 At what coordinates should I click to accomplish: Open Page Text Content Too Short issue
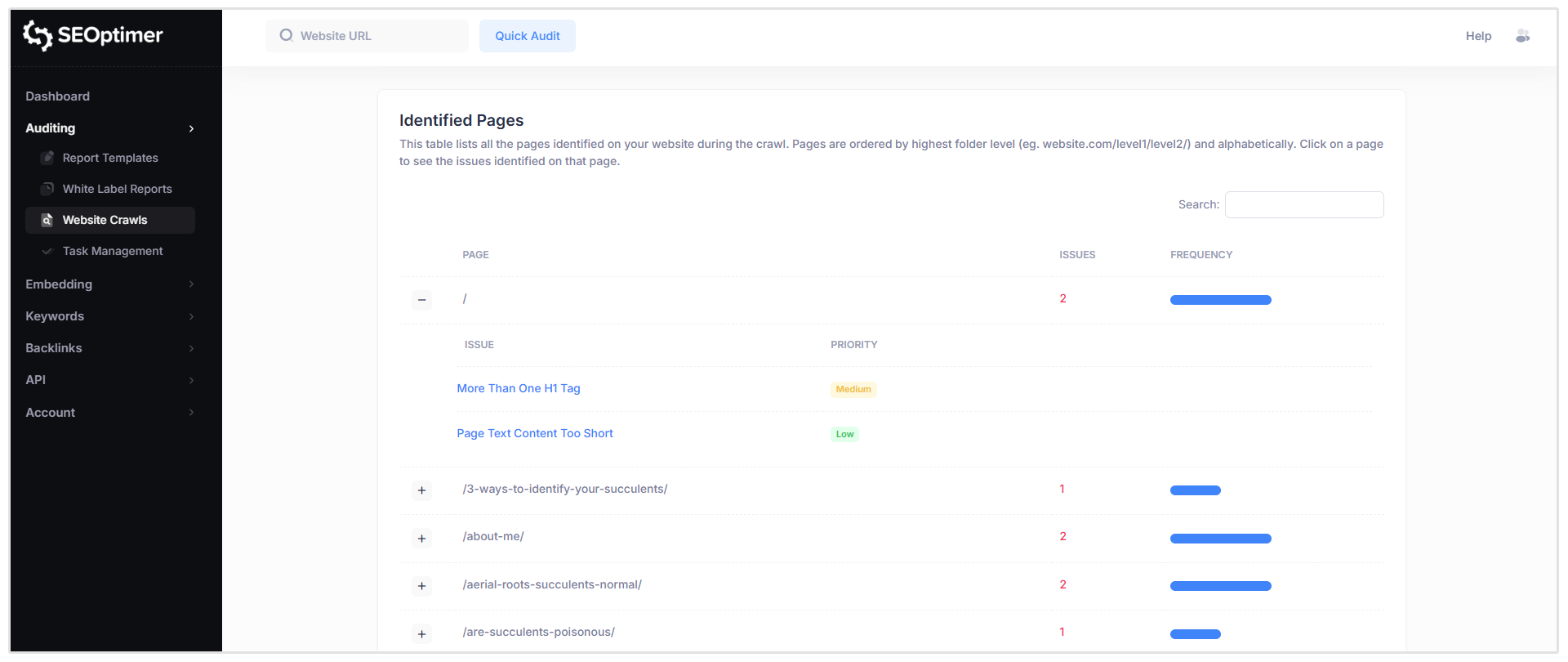tap(534, 433)
